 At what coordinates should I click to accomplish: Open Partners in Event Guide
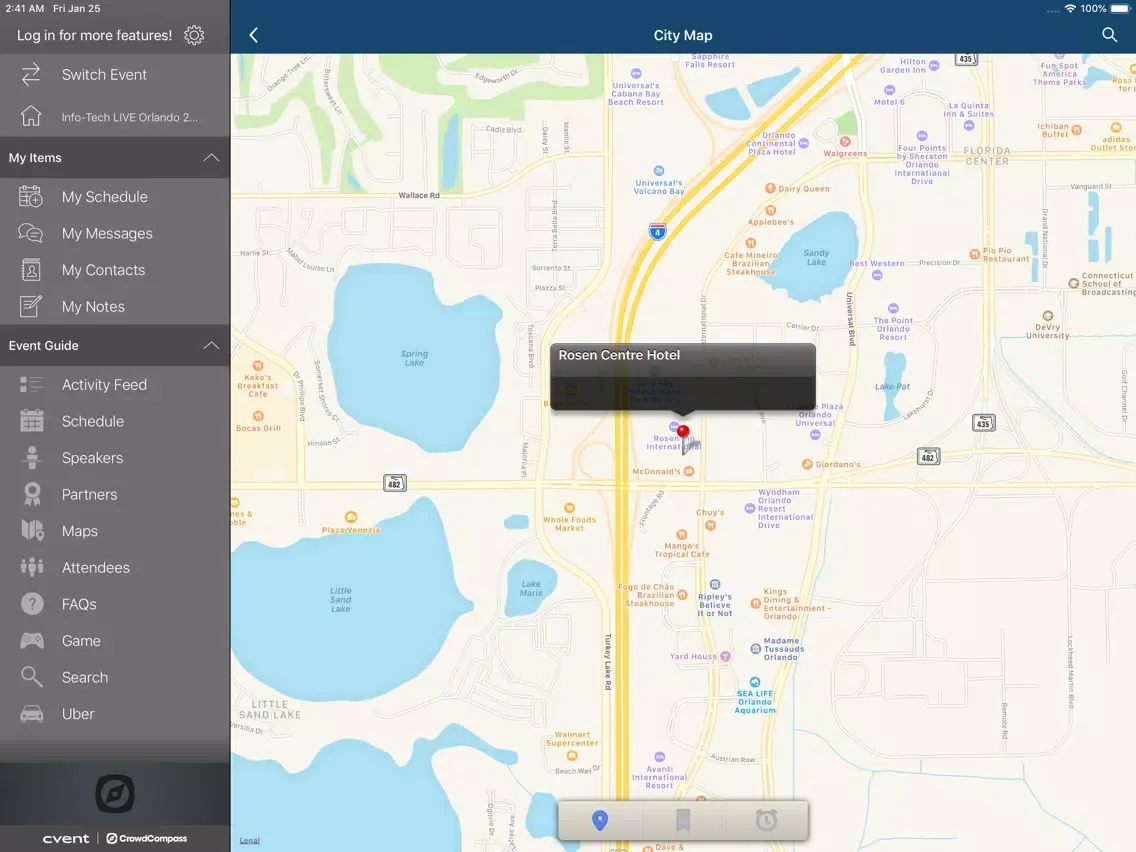click(x=115, y=494)
